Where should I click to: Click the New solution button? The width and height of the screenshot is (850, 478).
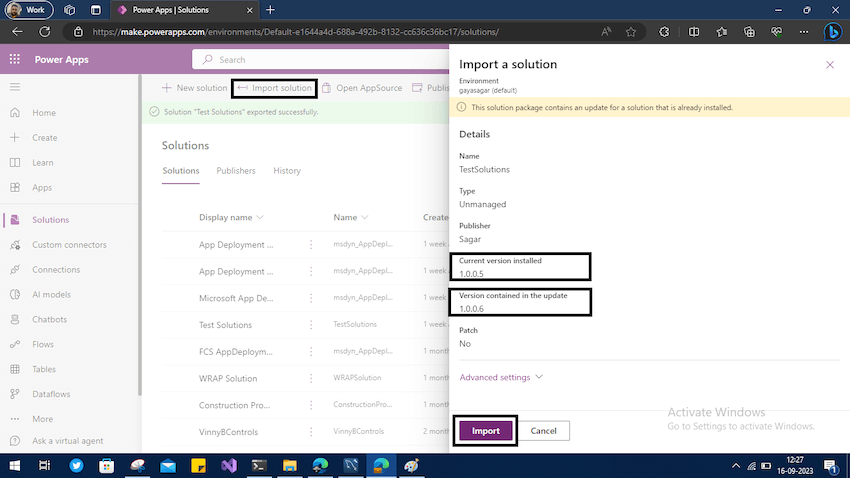(x=194, y=88)
